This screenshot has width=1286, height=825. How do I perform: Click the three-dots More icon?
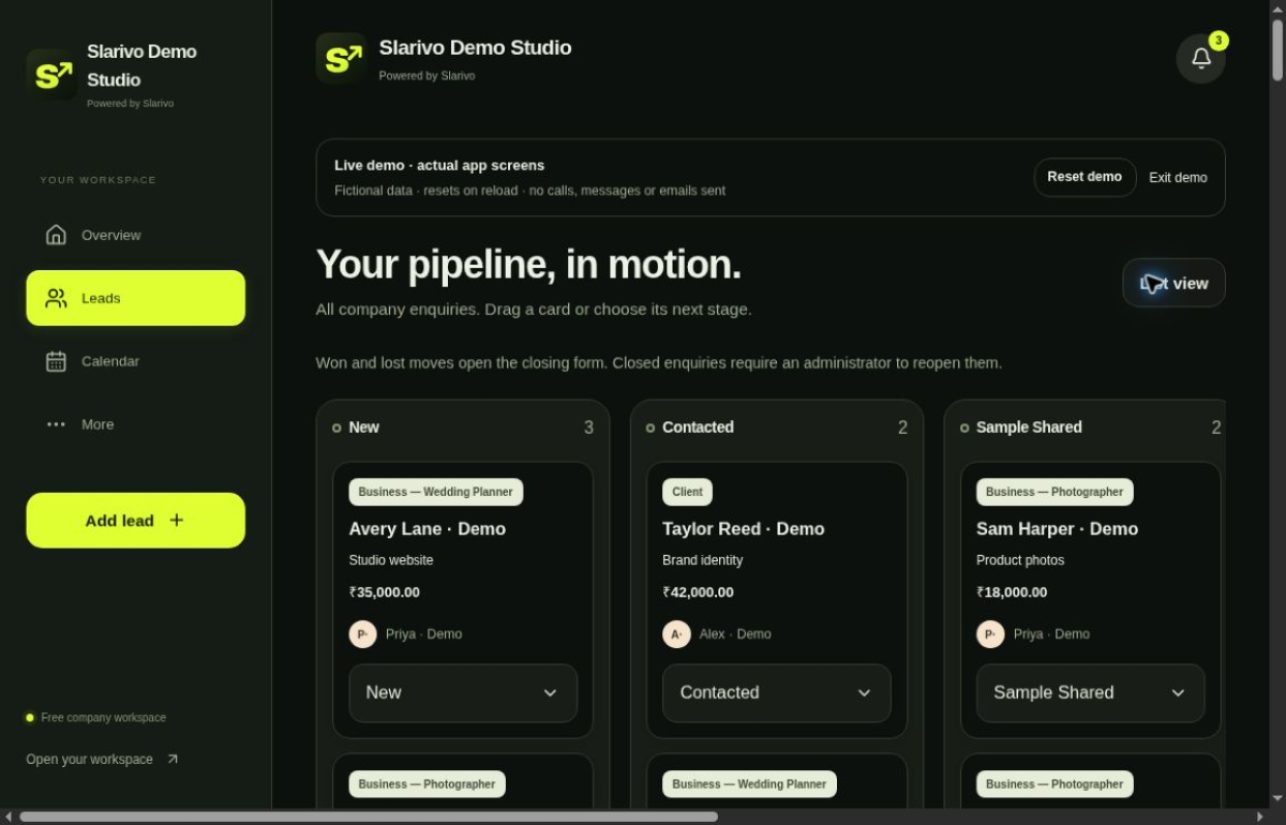click(56, 424)
